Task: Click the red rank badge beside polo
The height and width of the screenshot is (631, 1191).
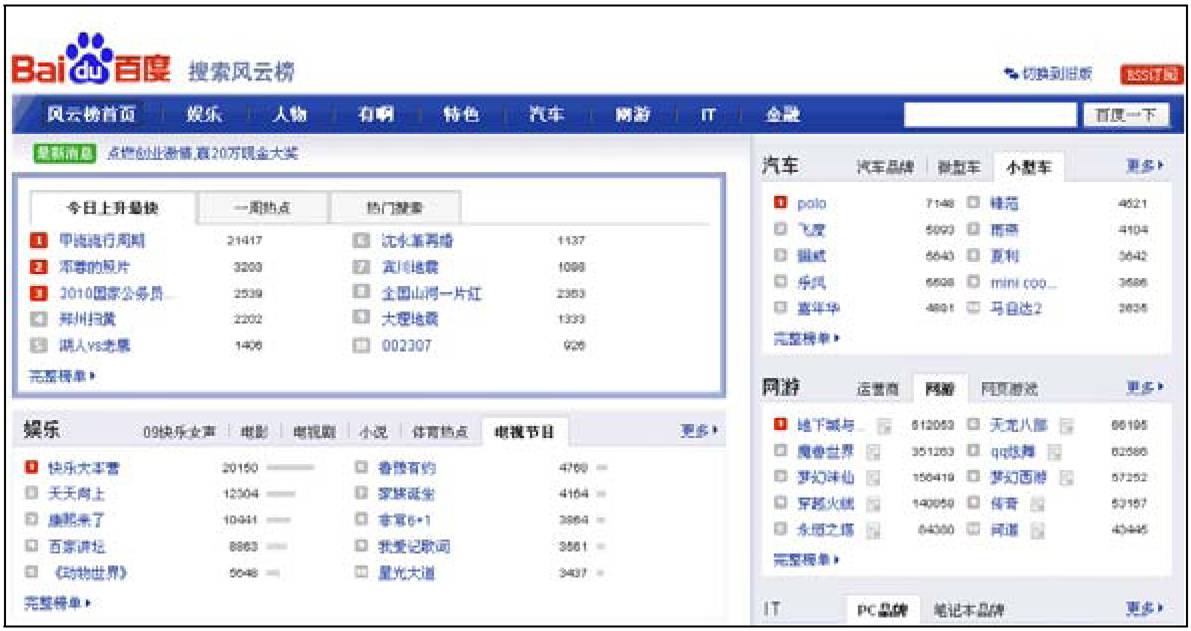Action: pyautogui.click(x=780, y=203)
